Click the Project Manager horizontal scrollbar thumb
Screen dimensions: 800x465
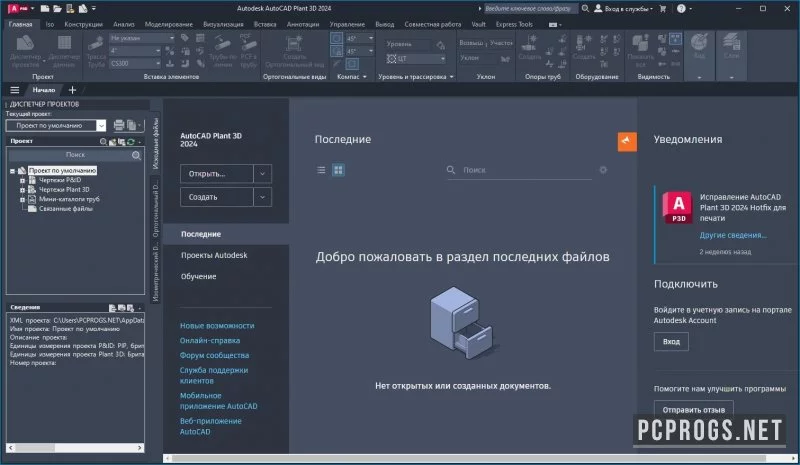point(35,448)
